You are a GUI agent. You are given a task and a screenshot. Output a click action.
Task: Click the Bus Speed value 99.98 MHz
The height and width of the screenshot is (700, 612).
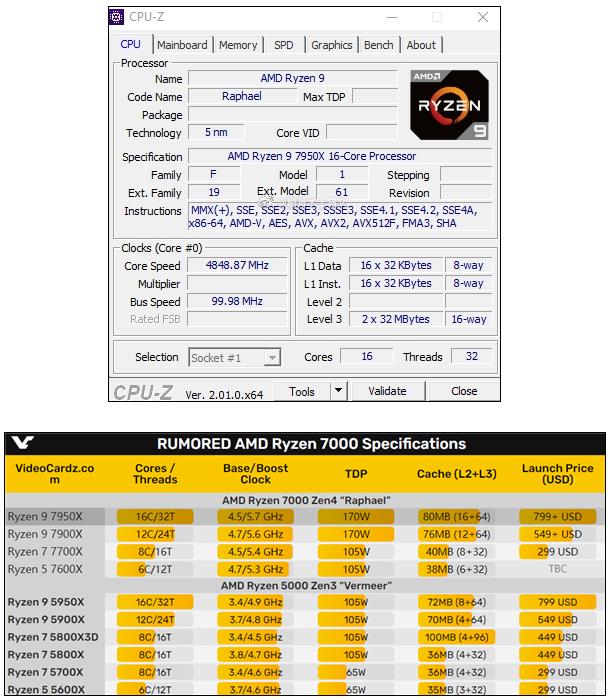237,301
